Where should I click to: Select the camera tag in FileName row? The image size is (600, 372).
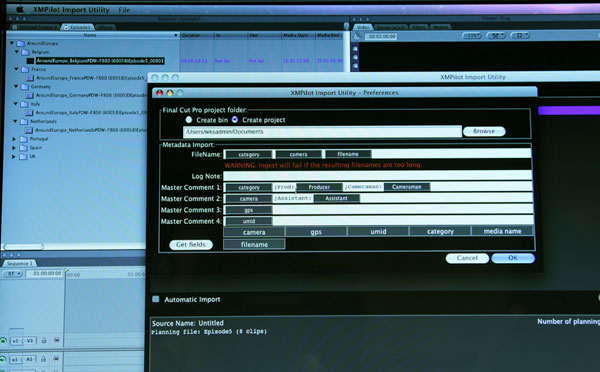pyautogui.click(x=298, y=154)
